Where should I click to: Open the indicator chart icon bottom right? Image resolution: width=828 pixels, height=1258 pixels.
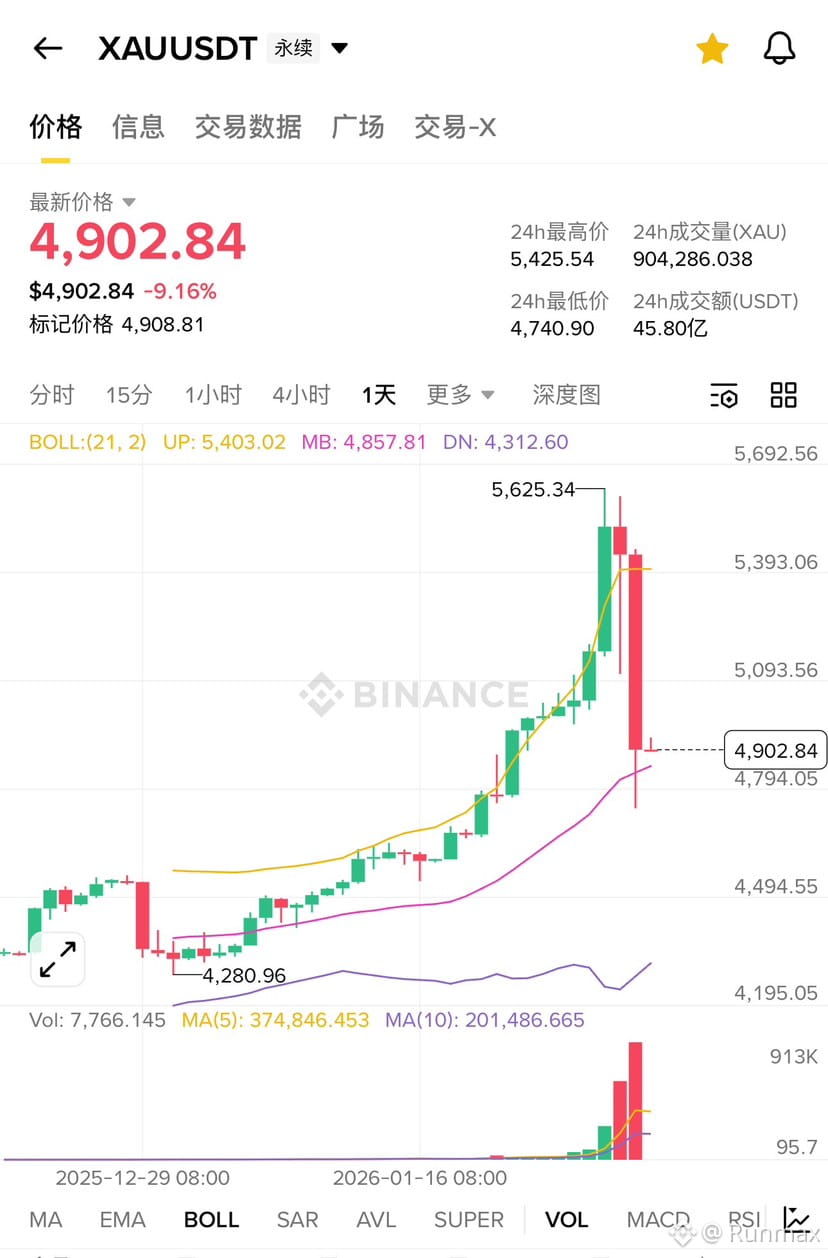pyautogui.click(x=797, y=1219)
